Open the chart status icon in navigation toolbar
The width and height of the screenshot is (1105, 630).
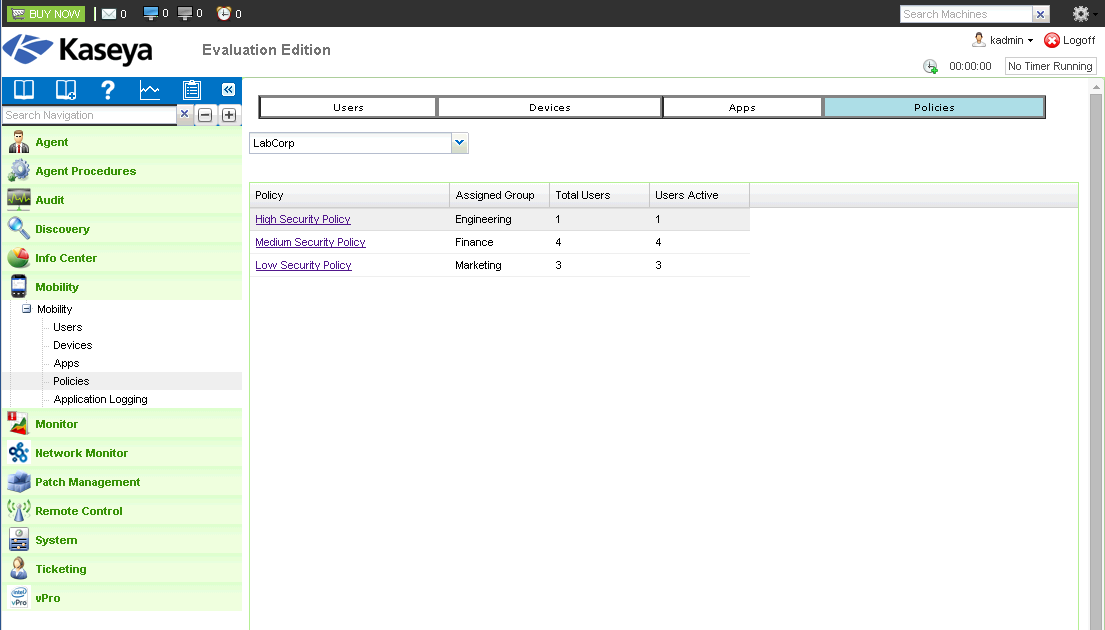[149, 89]
